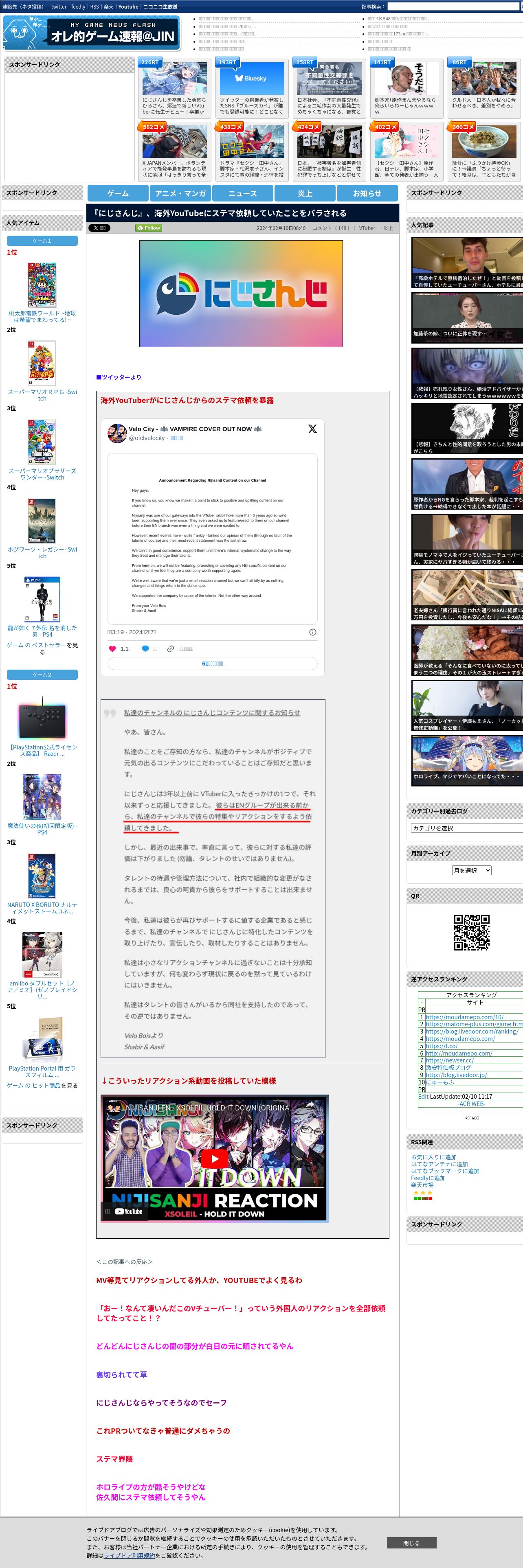523x1568 pixels.
Task: Open the 226RT Nijisanji graduate article thumbnail
Action: point(174,78)
